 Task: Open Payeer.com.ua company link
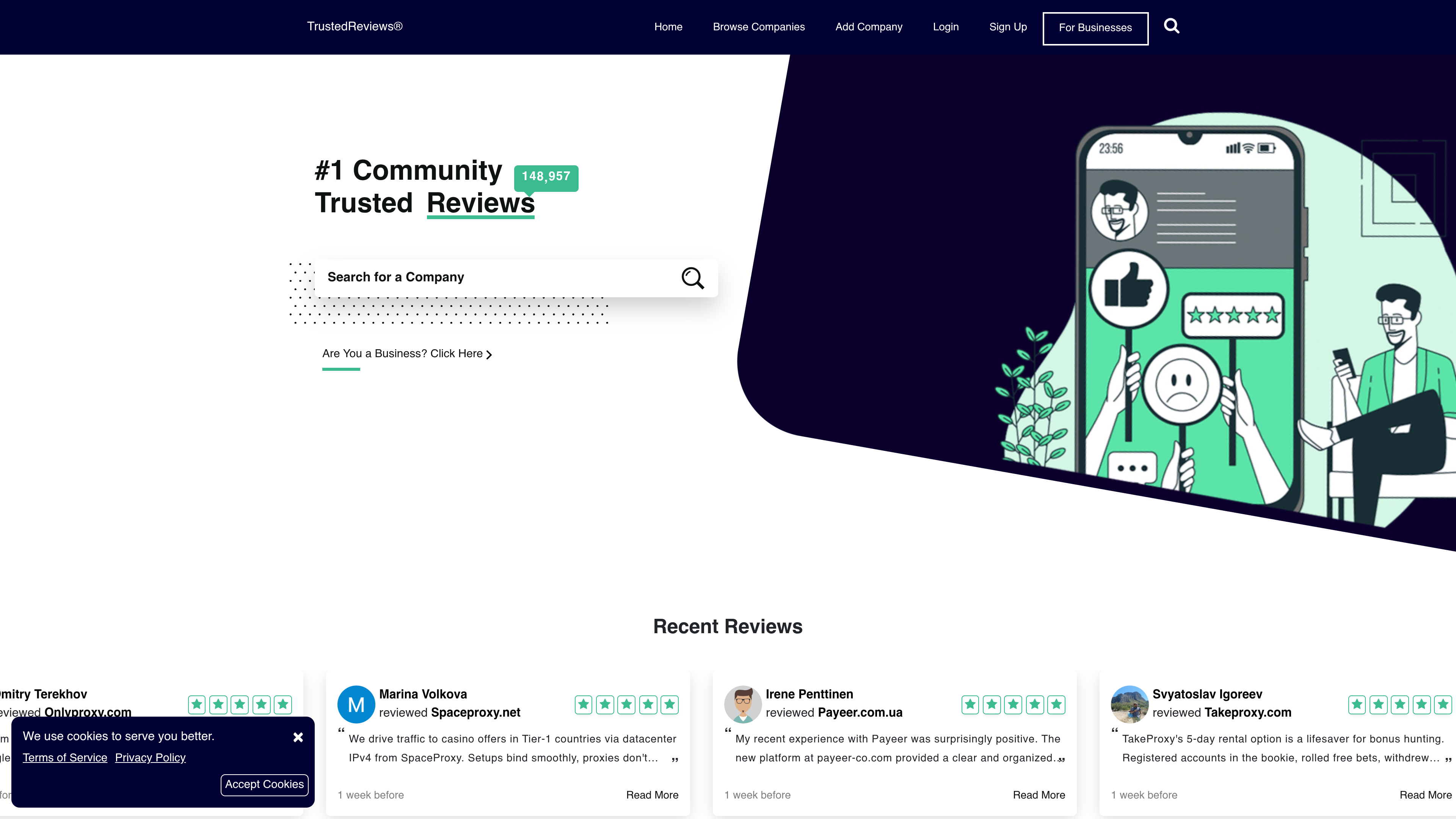pyautogui.click(x=860, y=712)
